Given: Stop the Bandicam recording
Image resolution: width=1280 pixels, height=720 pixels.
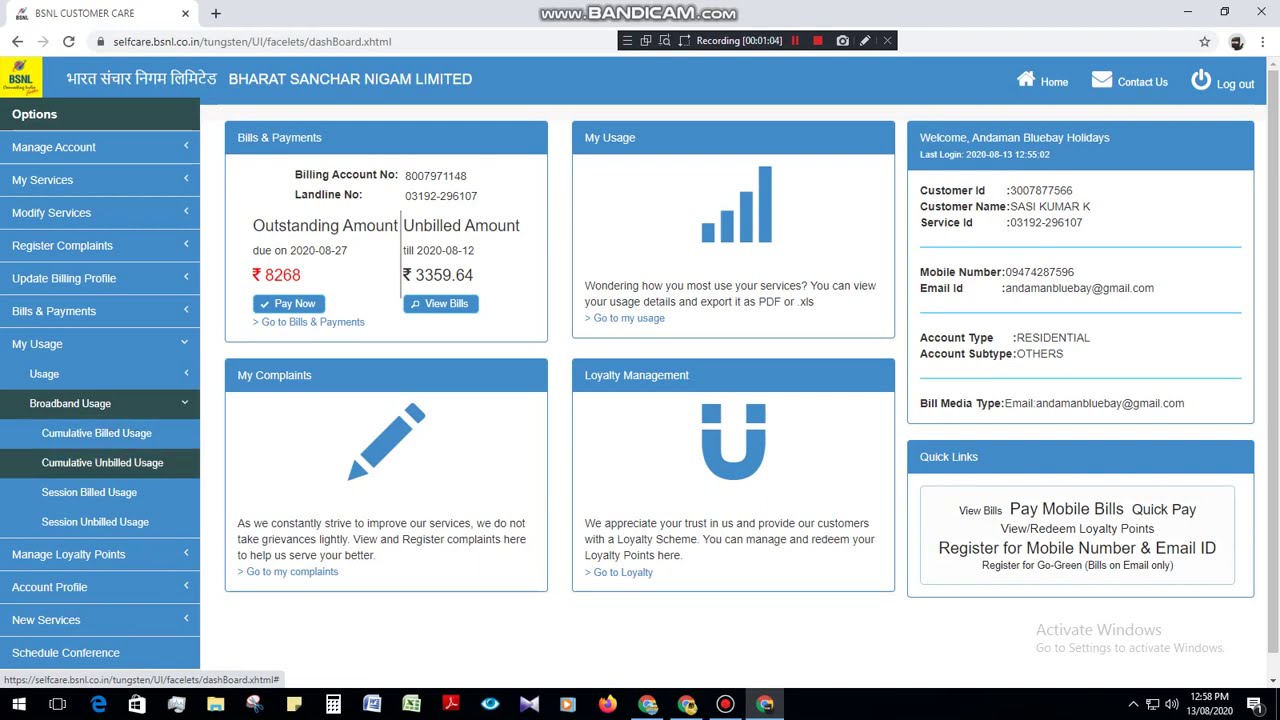Looking at the screenshot, I should point(818,41).
